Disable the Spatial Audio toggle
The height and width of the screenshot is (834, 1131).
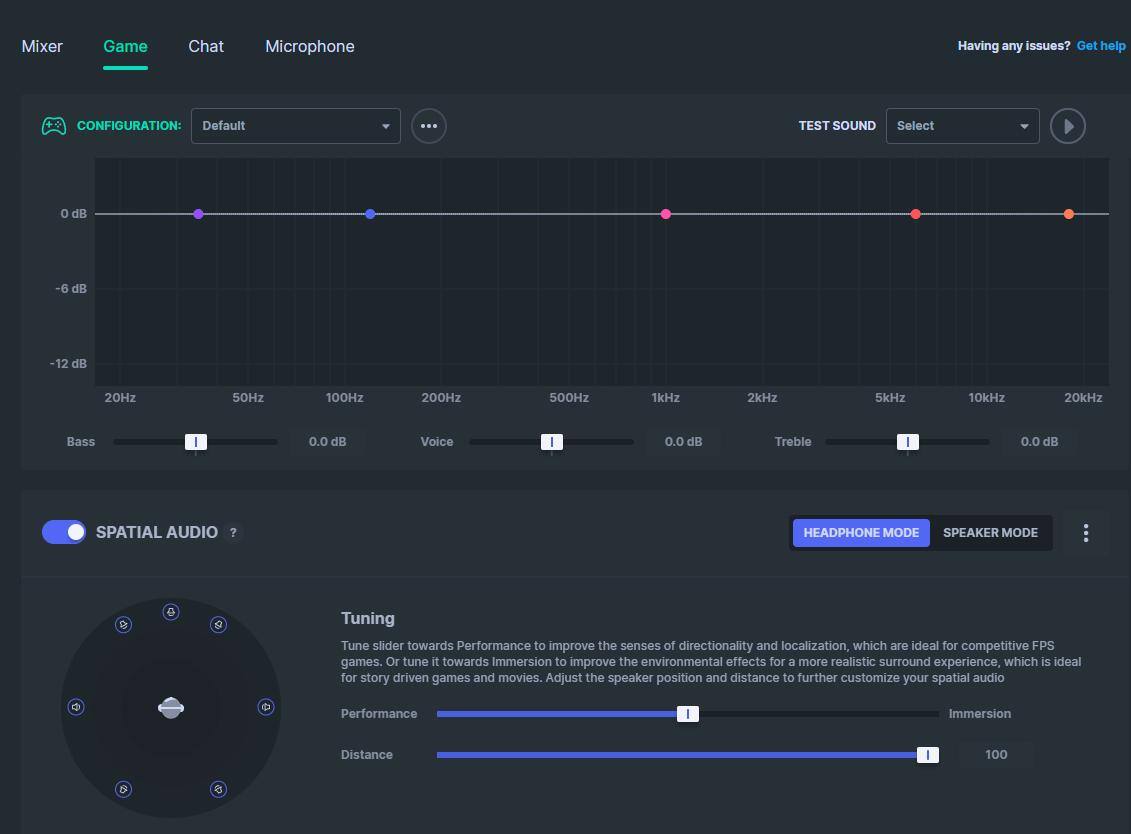[64, 532]
